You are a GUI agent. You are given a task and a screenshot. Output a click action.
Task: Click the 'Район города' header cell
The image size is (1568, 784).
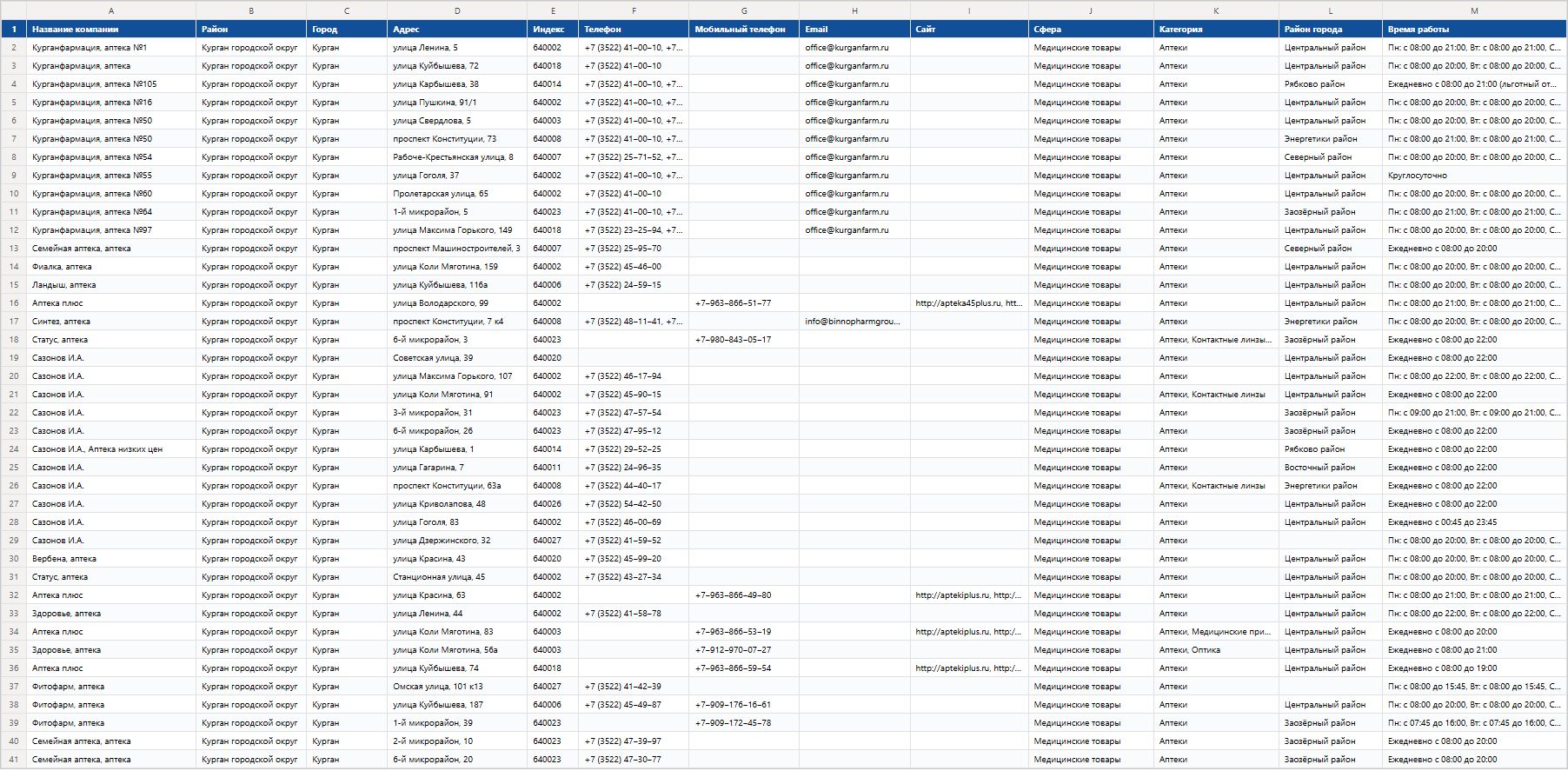point(1331,29)
